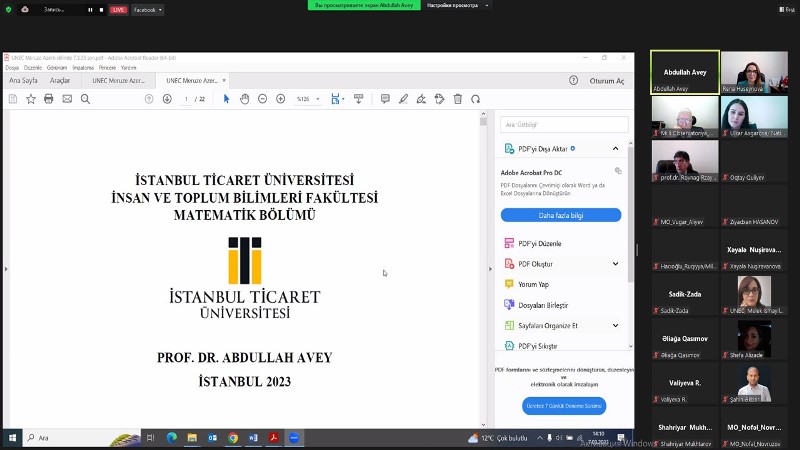Click the page number input field
The image size is (800, 450).
coord(187,99)
